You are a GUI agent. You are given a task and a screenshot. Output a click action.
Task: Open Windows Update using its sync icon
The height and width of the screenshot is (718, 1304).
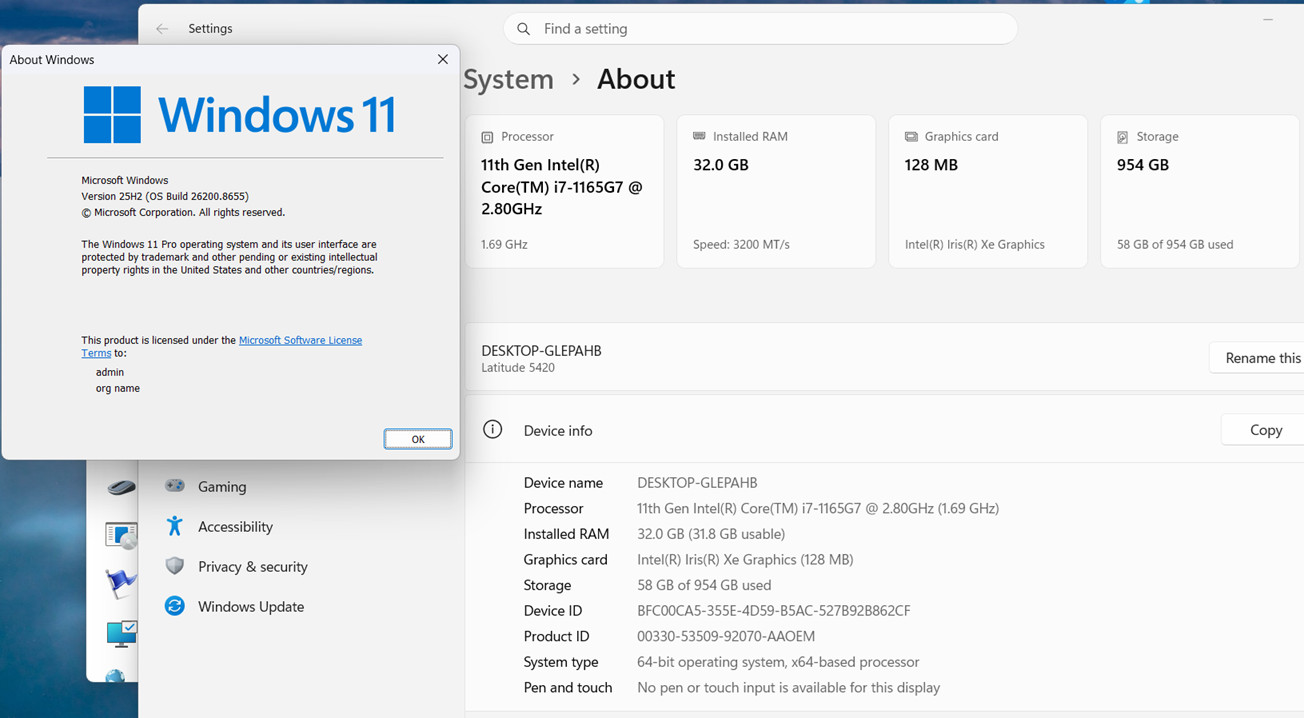pyautogui.click(x=175, y=606)
